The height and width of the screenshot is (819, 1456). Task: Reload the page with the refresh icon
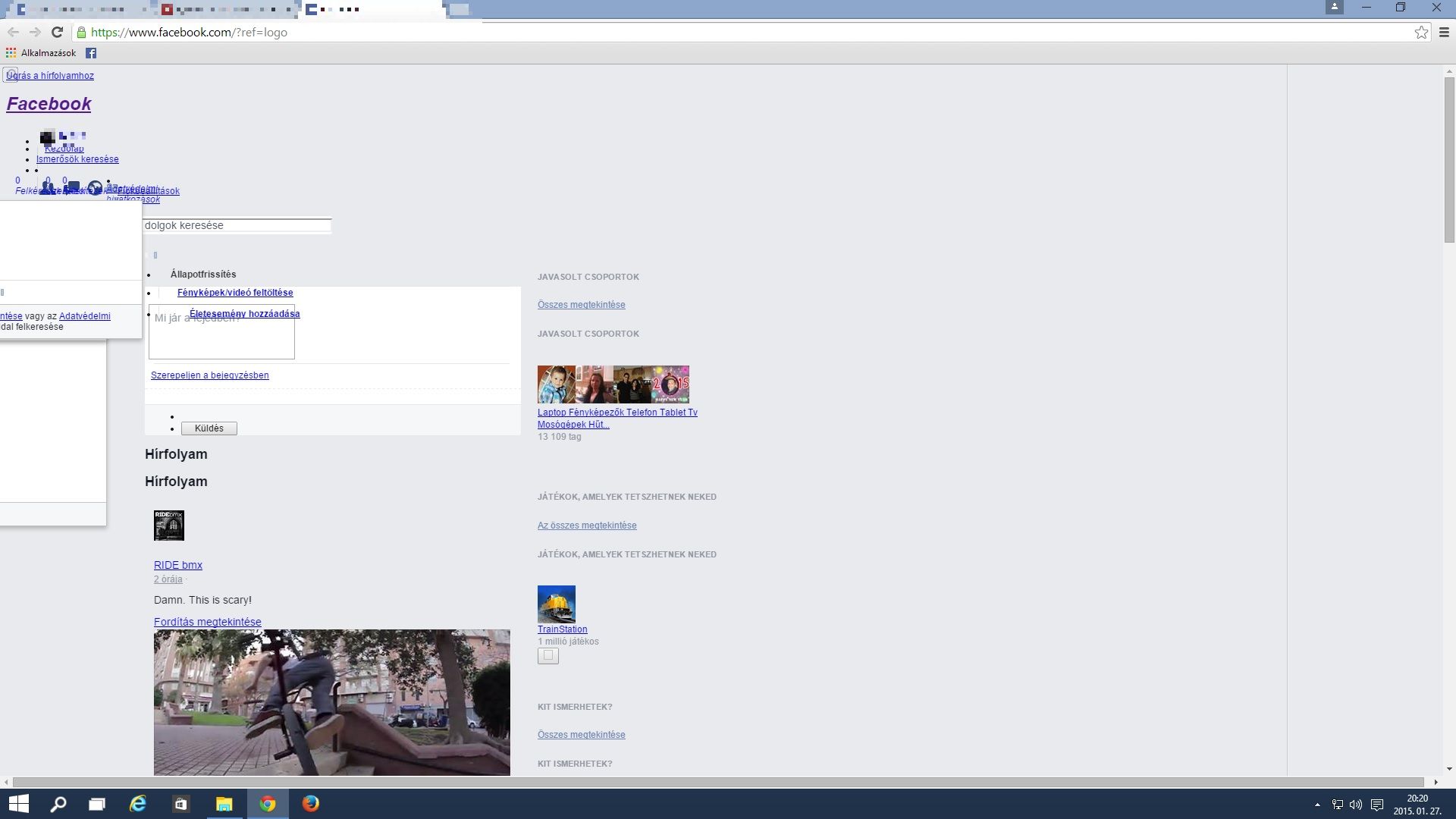57,32
